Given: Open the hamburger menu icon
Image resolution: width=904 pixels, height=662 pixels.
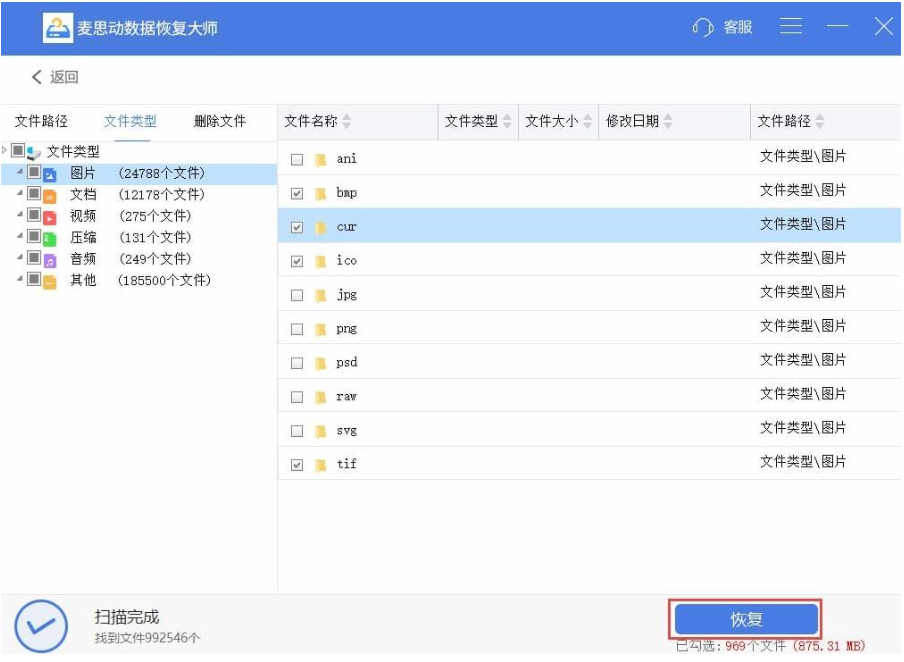Looking at the screenshot, I should coord(791,26).
